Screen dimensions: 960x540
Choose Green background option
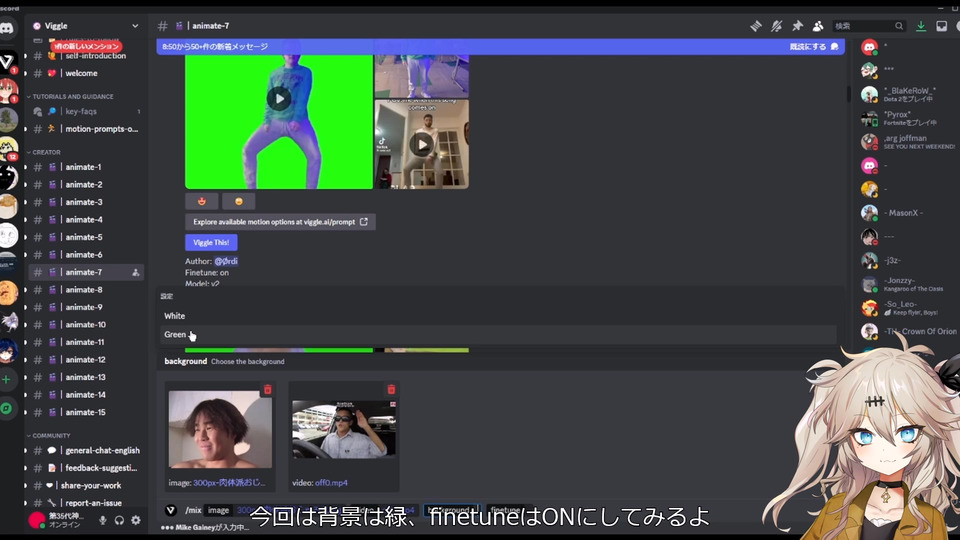[498, 334]
